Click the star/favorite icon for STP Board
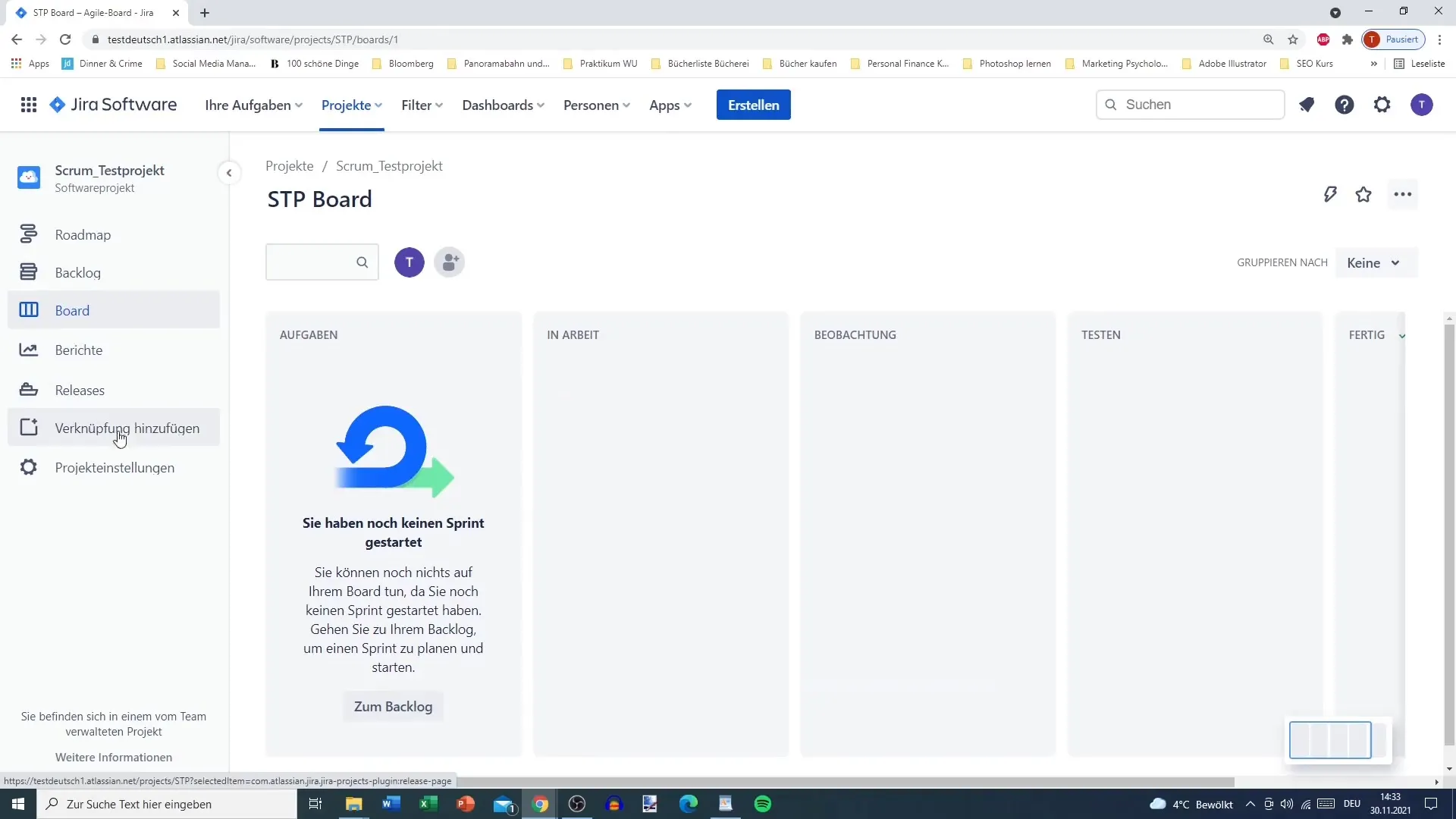The height and width of the screenshot is (819, 1456). click(x=1366, y=194)
